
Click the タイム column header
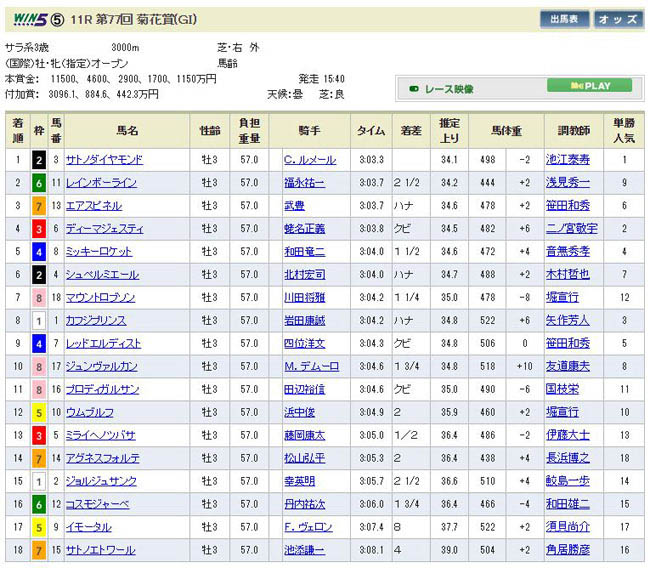click(x=371, y=130)
